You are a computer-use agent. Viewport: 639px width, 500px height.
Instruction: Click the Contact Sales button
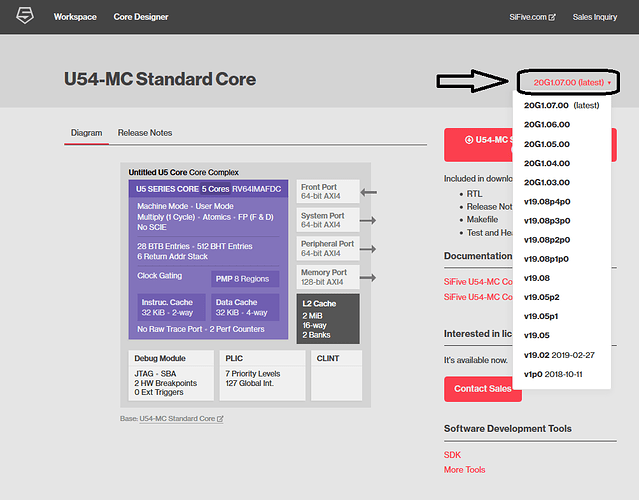point(483,389)
